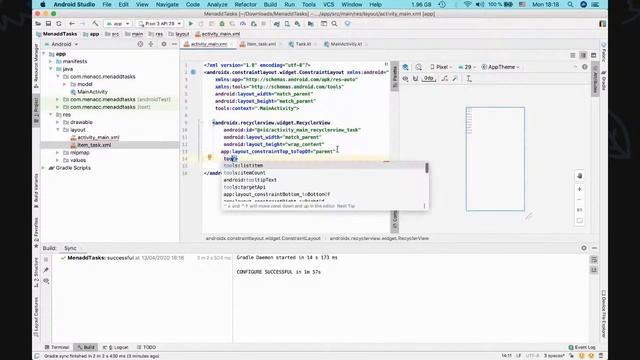640x360 pixels.
Task: Click the Back navigation arrow in toolbar
Action: click(72, 24)
